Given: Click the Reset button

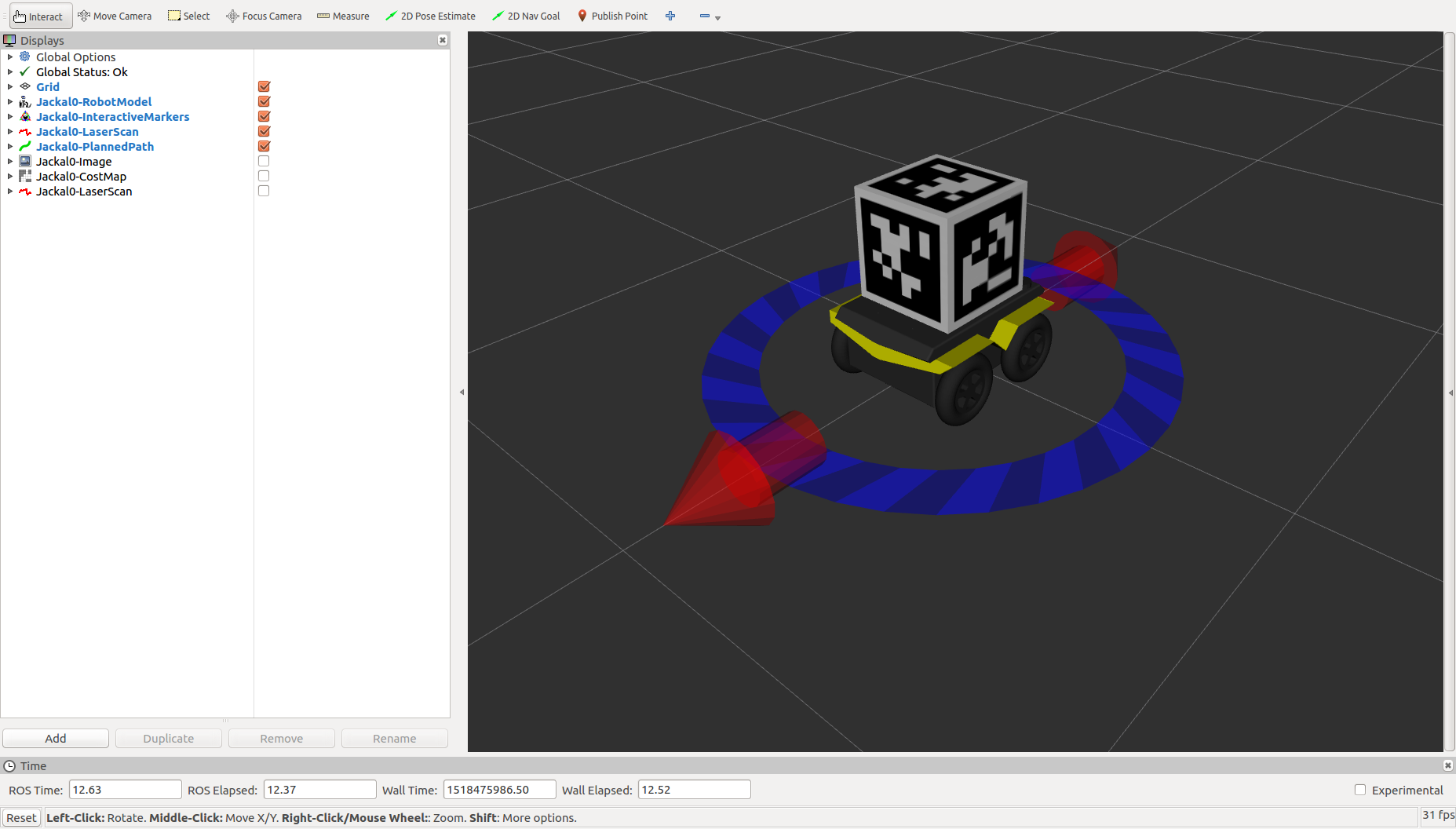Looking at the screenshot, I should 21,818.
